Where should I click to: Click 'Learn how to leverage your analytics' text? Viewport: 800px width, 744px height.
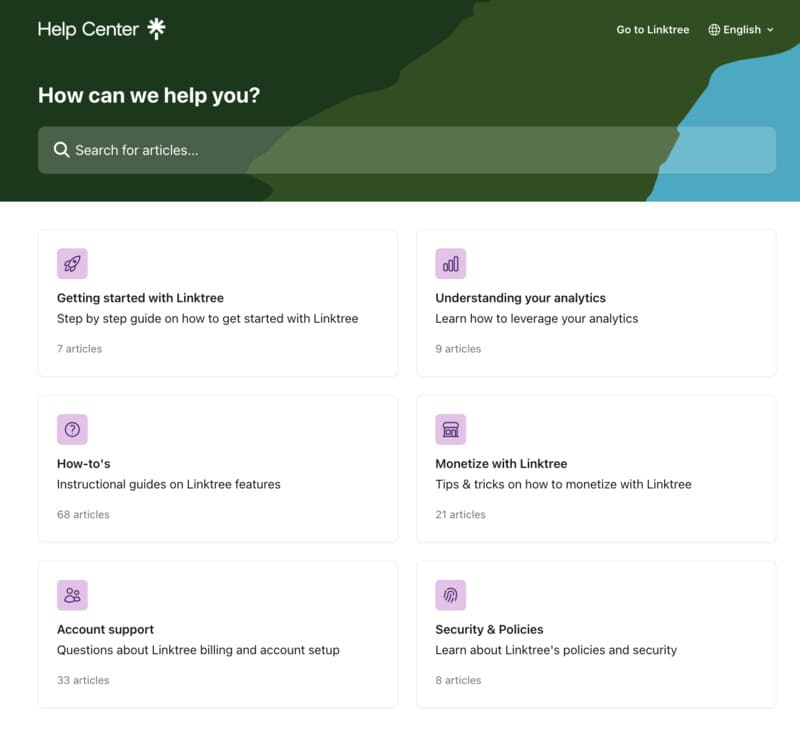pos(537,318)
